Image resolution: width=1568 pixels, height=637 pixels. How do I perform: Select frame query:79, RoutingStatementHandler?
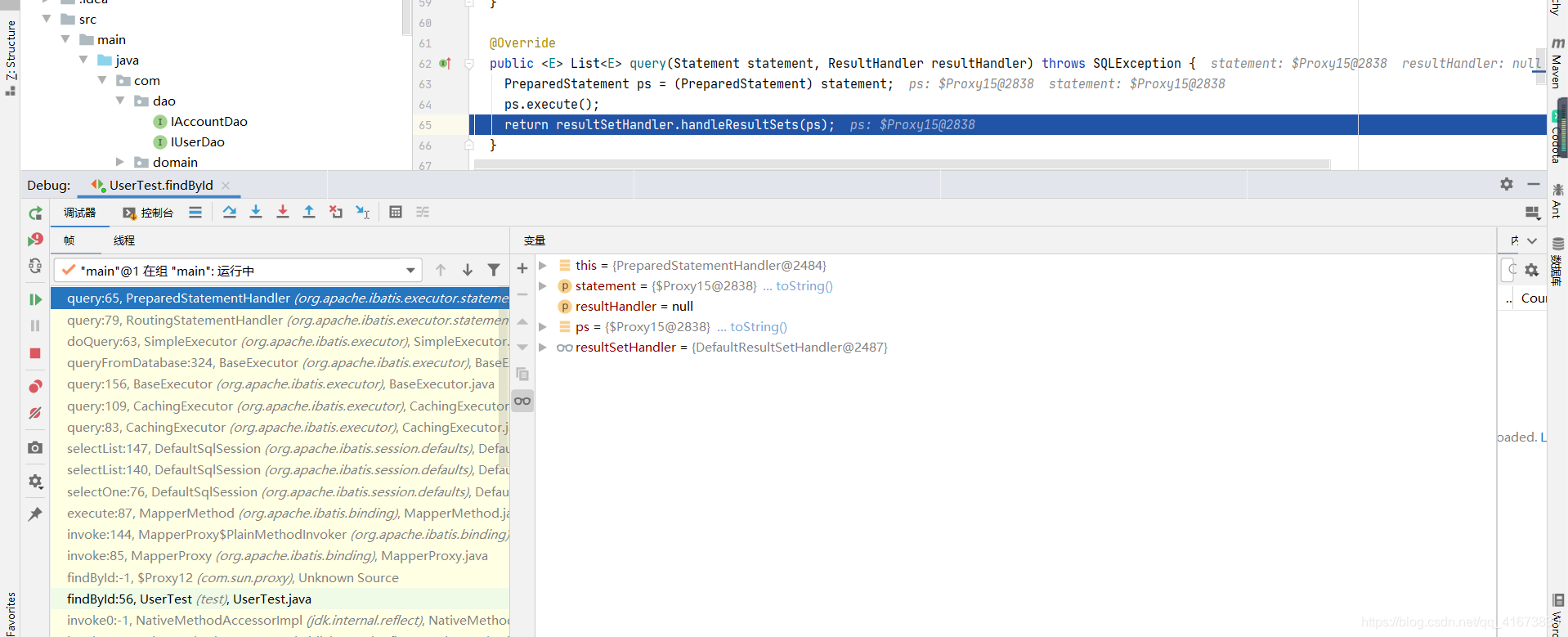pyautogui.click(x=280, y=320)
